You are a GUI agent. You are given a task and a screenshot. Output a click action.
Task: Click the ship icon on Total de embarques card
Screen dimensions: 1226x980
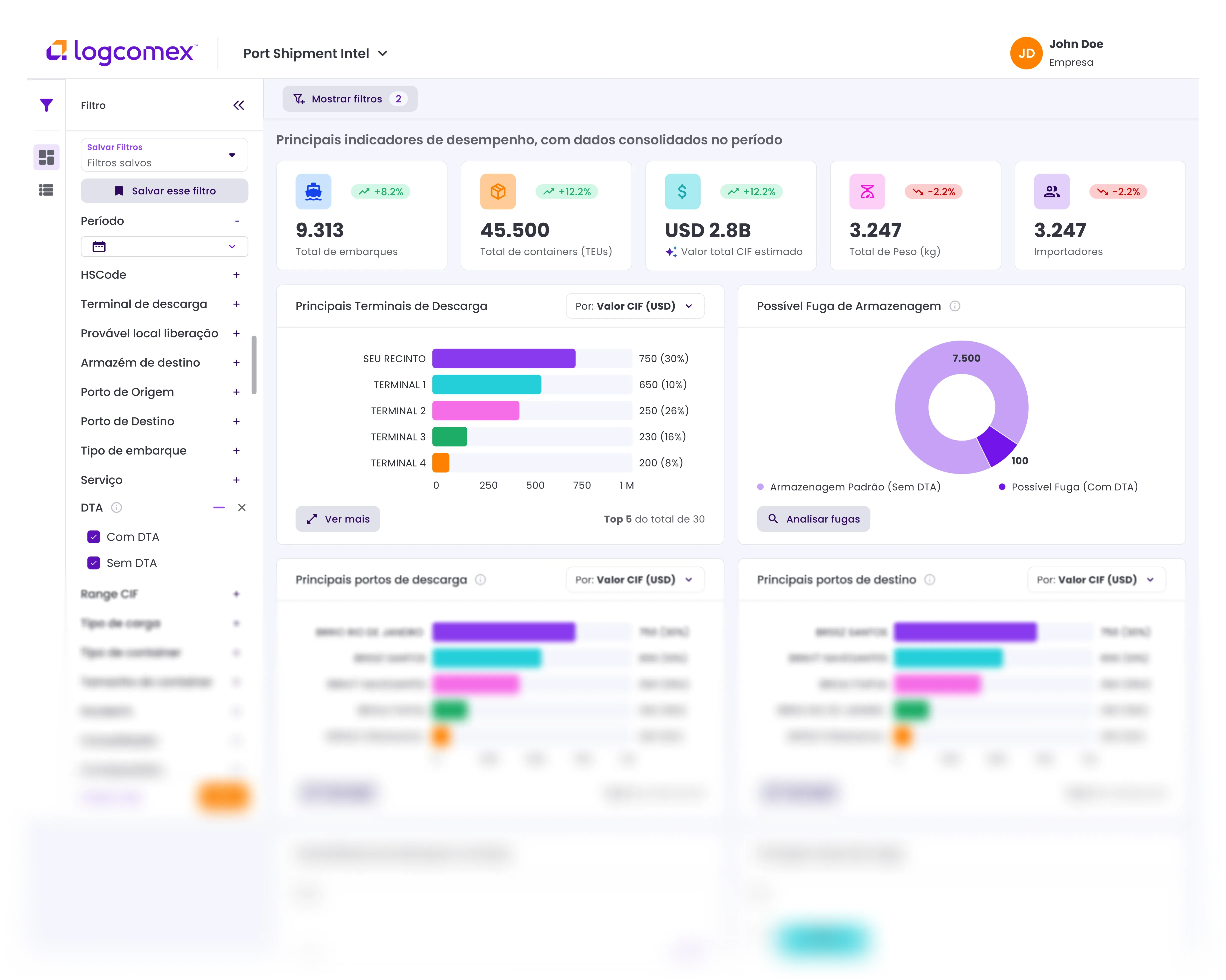[x=313, y=192]
